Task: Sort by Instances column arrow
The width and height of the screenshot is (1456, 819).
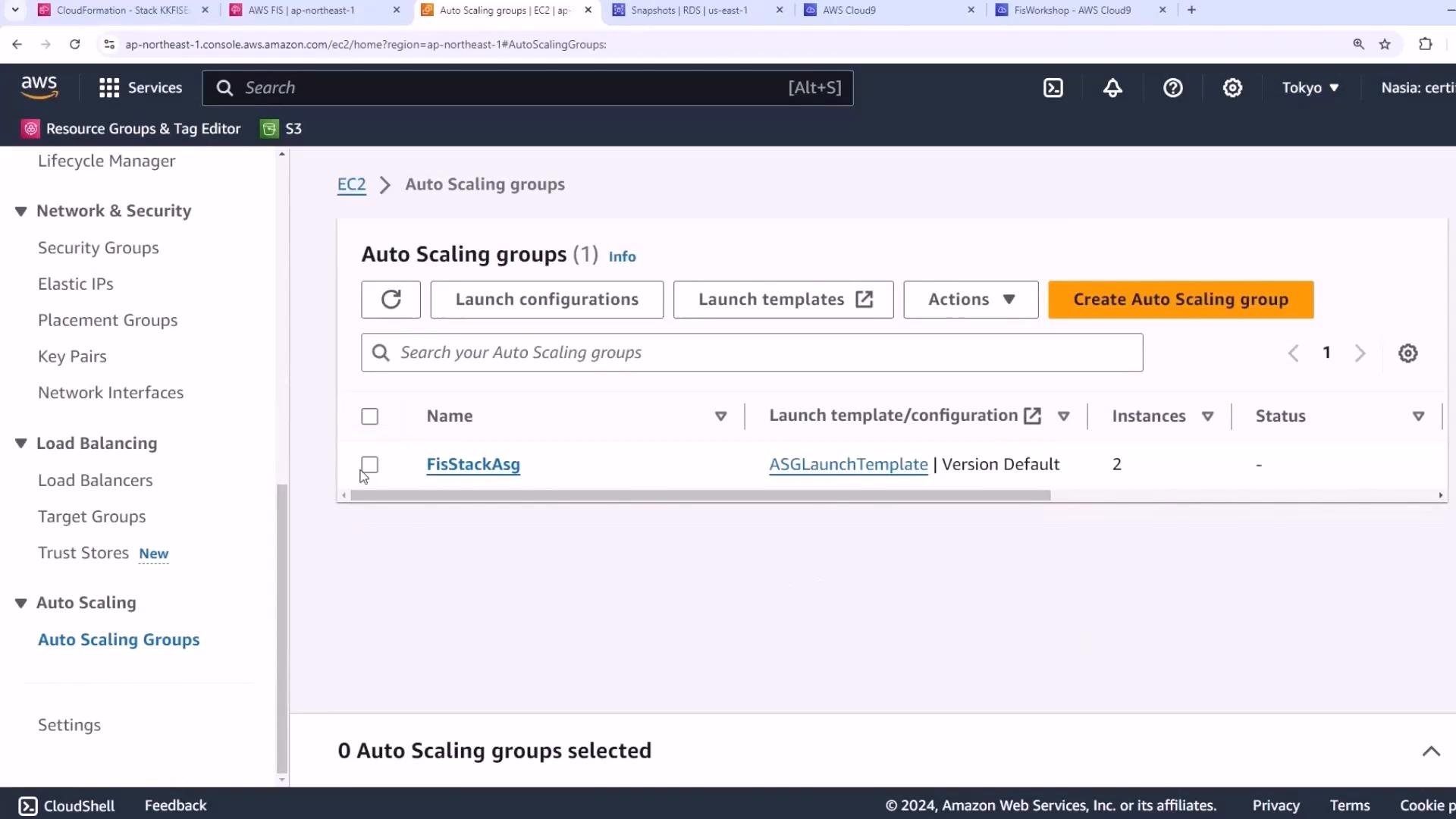Action: click(x=1207, y=416)
